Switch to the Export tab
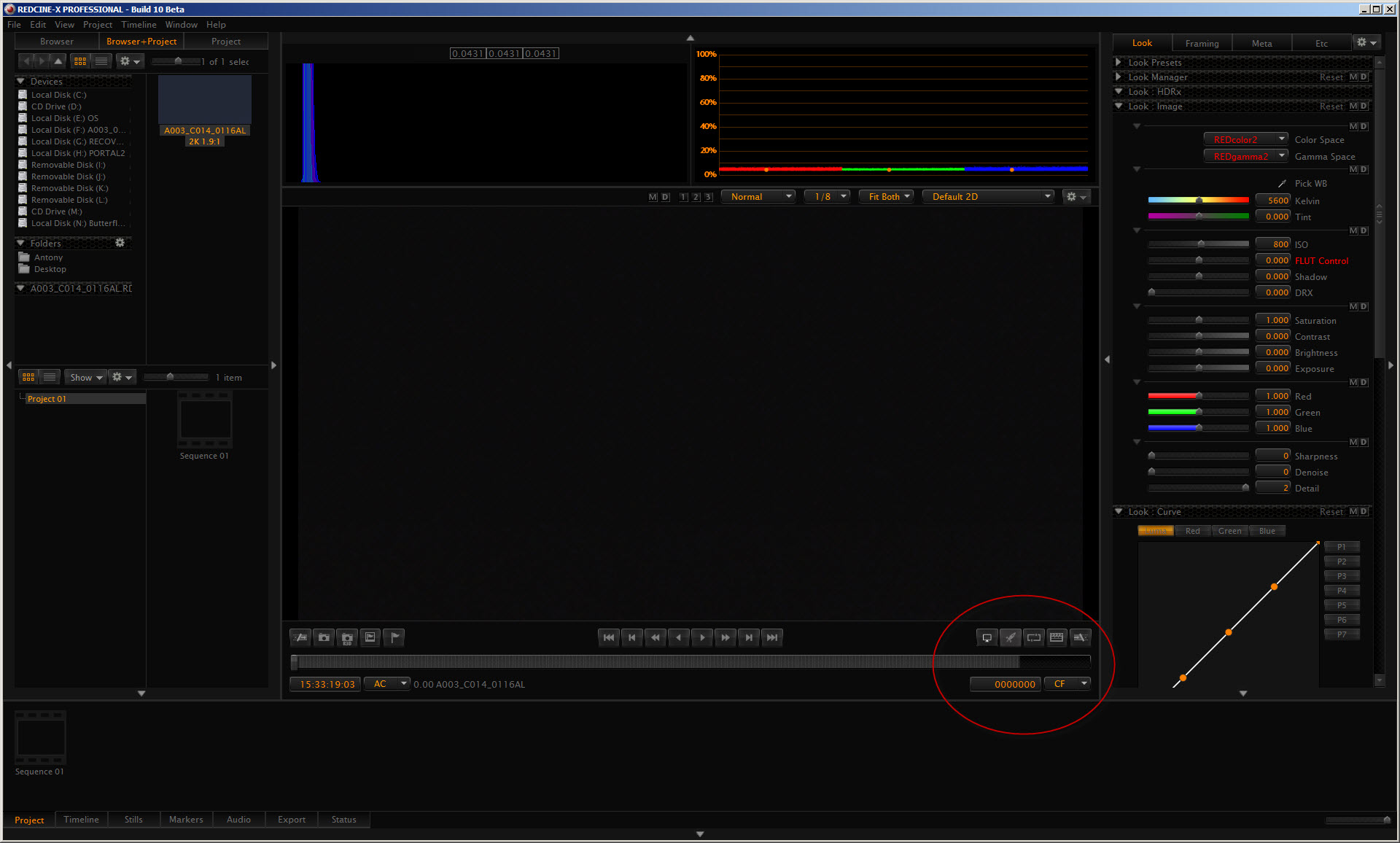The height and width of the screenshot is (843, 1400). pyautogui.click(x=292, y=820)
